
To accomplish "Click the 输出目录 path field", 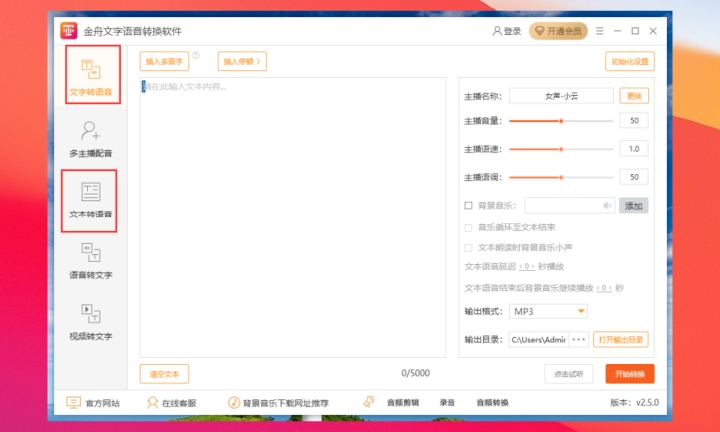I will 538,340.
